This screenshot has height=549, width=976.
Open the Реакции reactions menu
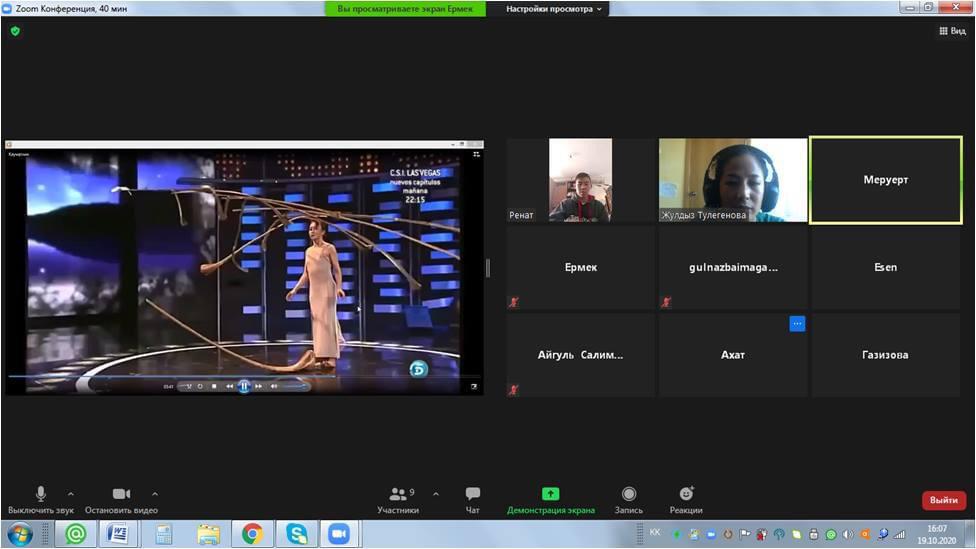pos(686,495)
